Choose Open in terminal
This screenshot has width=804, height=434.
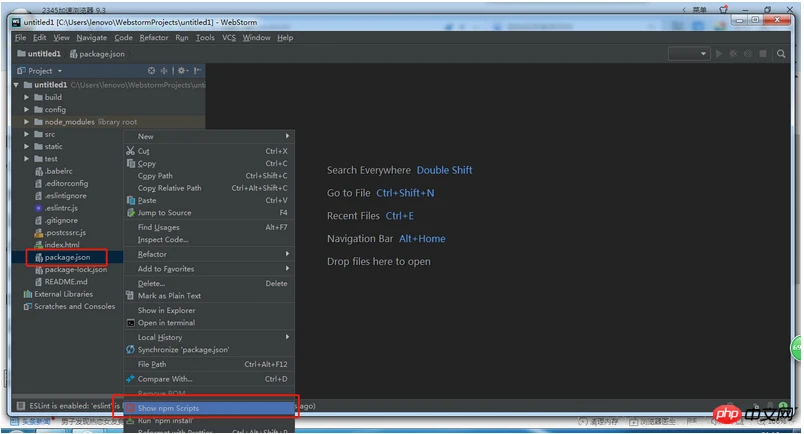pyautogui.click(x=209, y=323)
